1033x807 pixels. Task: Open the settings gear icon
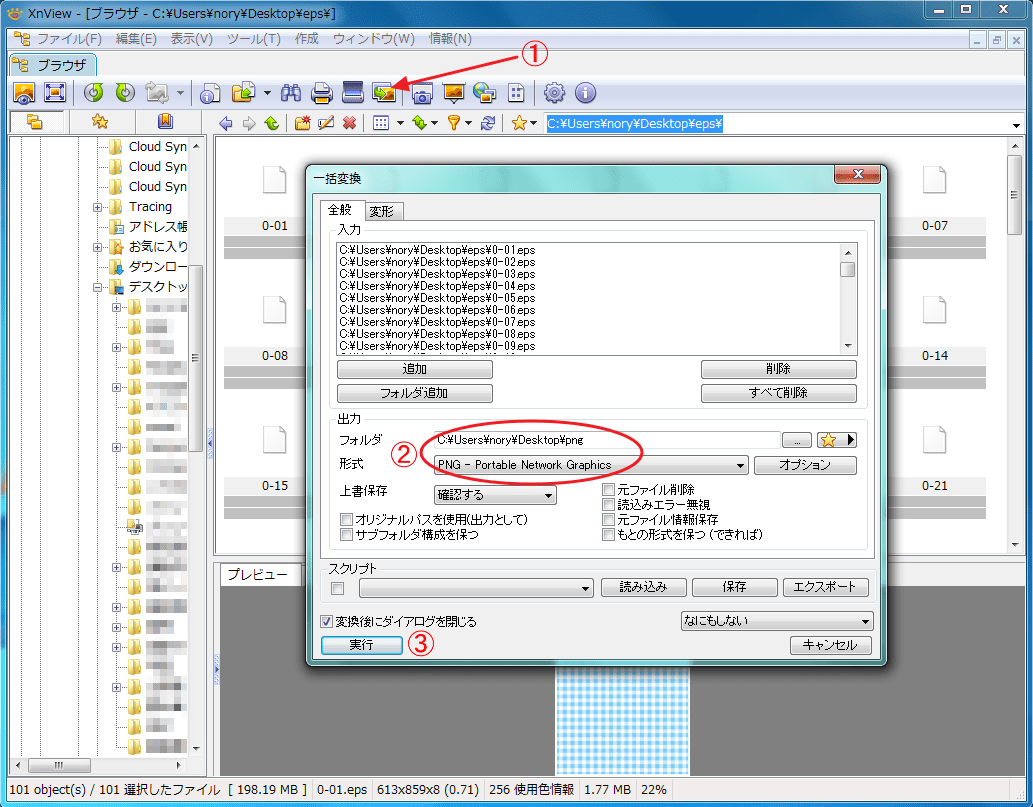(x=554, y=93)
